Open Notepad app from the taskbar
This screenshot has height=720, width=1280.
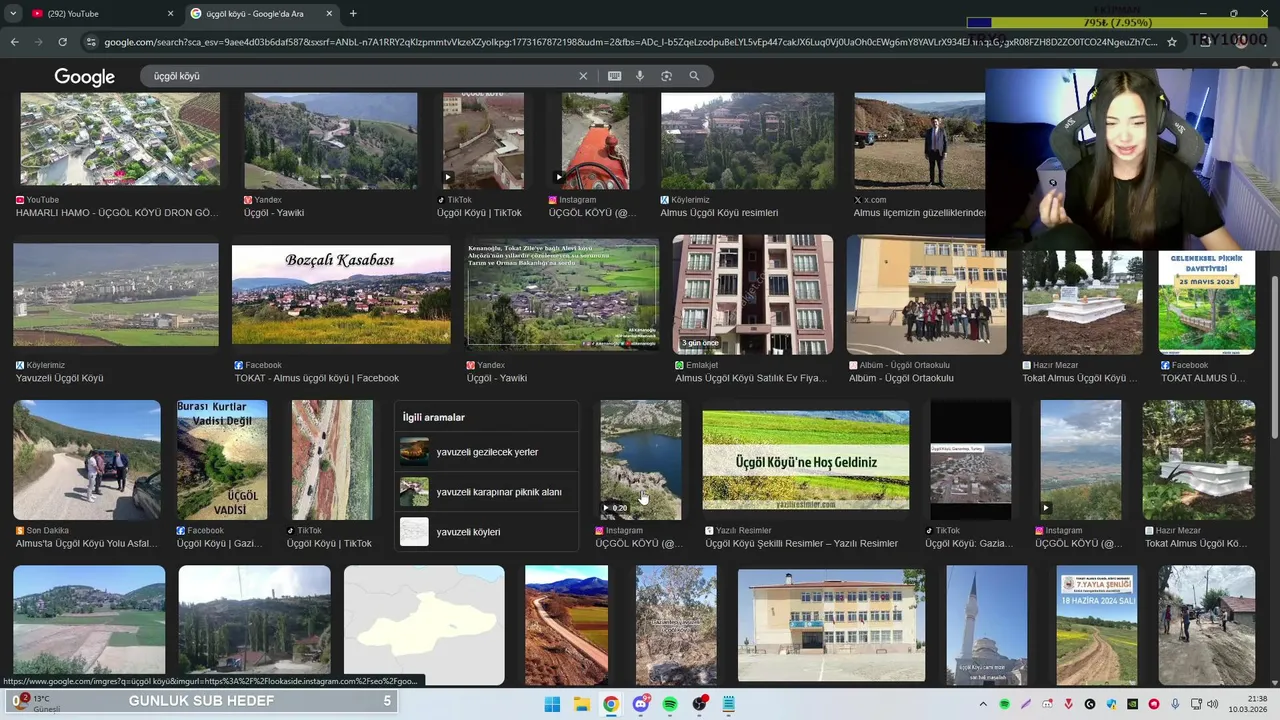tap(729, 705)
